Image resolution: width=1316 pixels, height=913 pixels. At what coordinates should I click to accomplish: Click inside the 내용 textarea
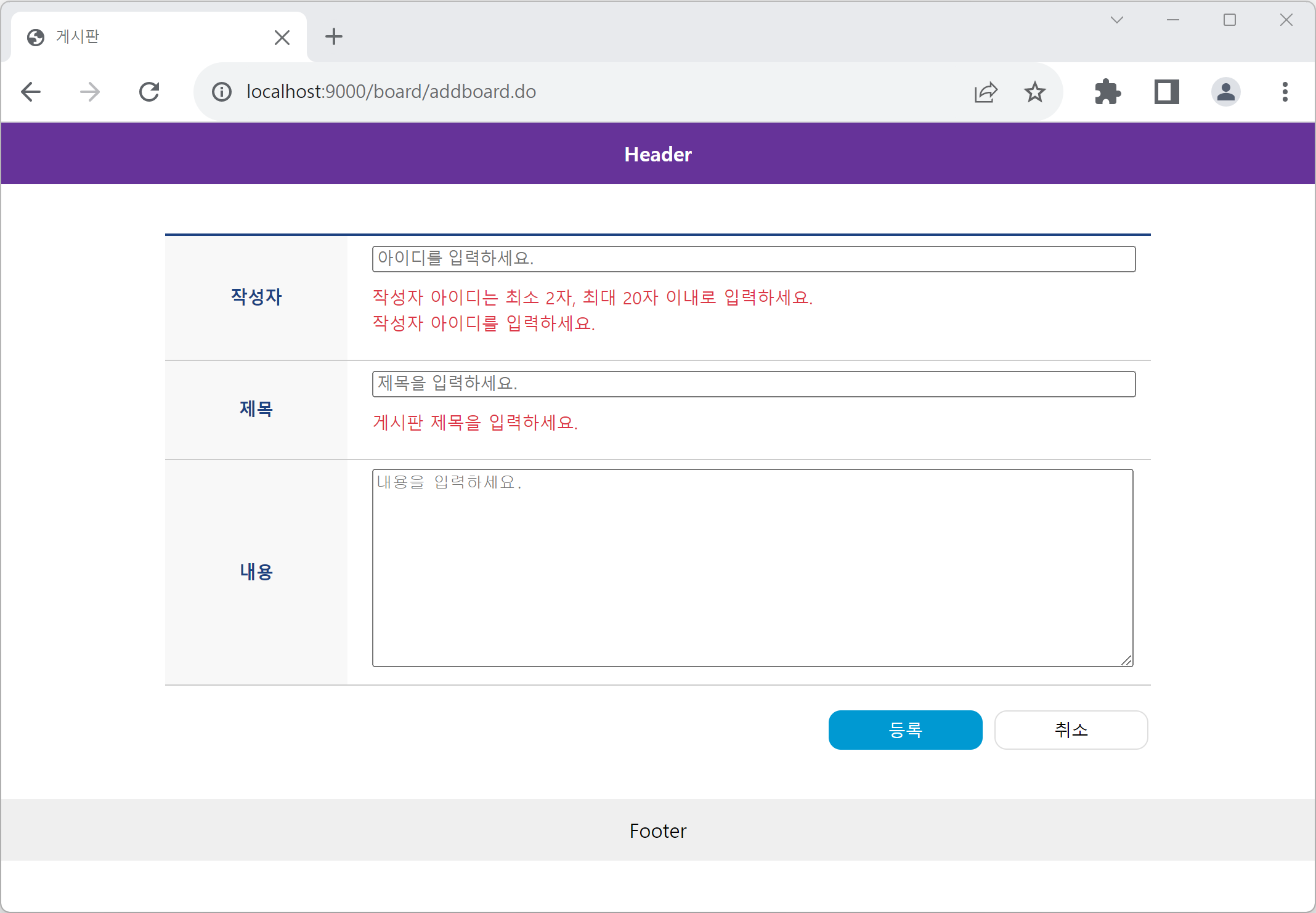pos(752,567)
